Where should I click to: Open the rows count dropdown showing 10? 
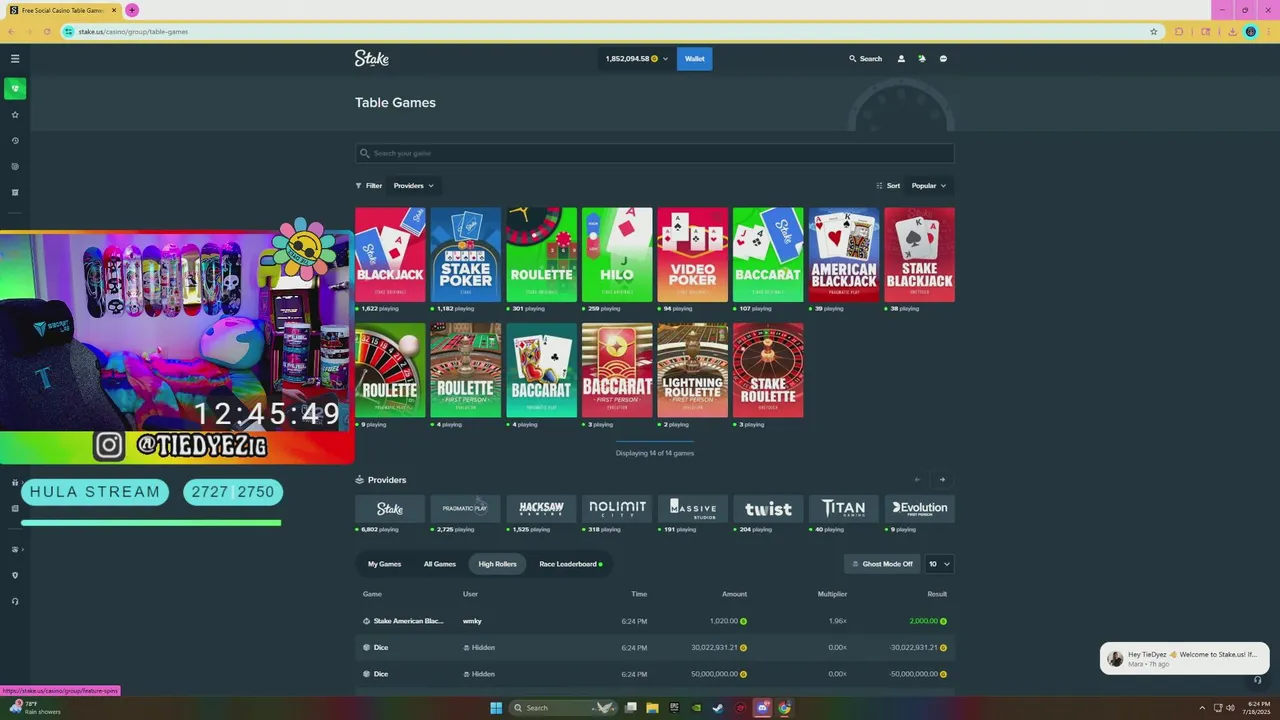(x=939, y=564)
